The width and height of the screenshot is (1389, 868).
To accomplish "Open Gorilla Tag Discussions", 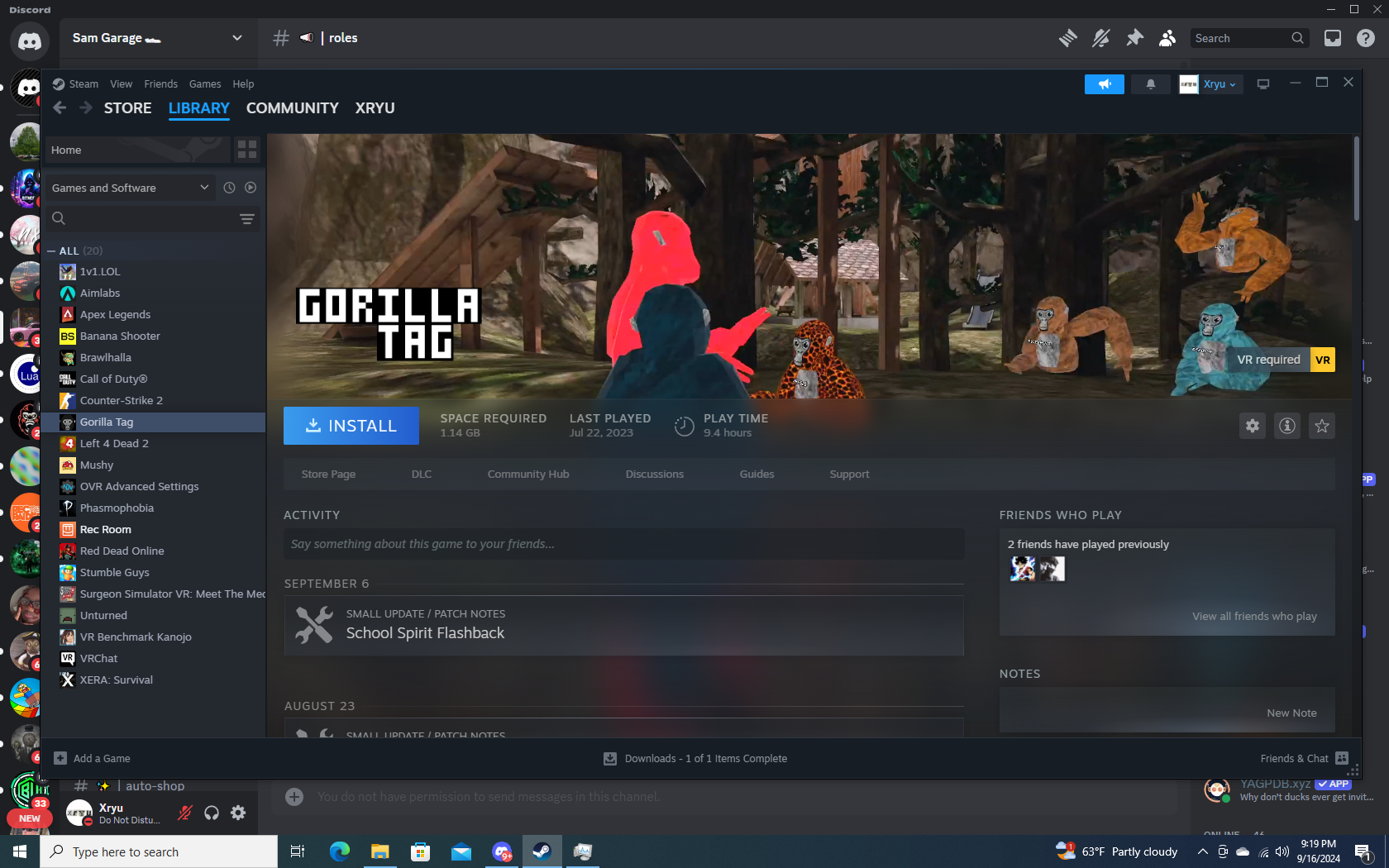I will click(655, 475).
